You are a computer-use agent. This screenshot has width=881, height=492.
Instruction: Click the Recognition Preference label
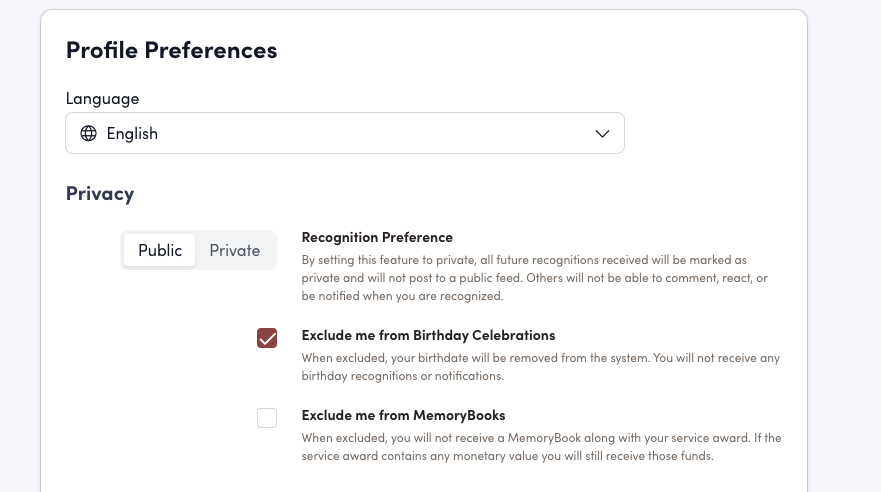click(377, 237)
